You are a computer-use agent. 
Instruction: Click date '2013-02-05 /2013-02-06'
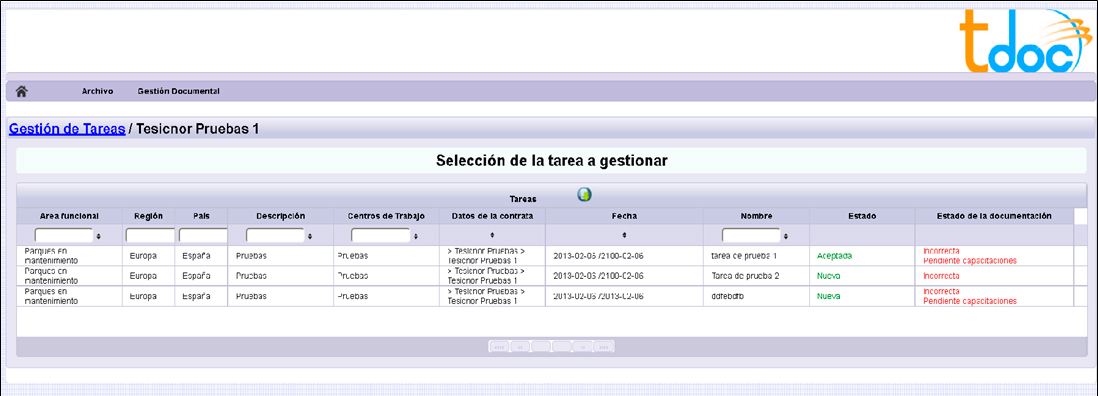pyautogui.click(x=599, y=296)
